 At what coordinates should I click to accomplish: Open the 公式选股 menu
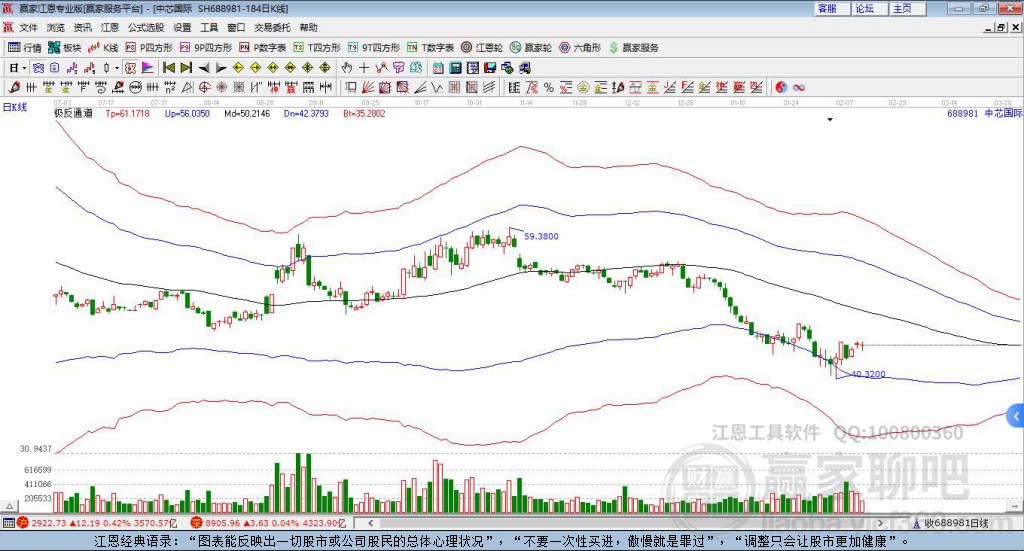(146, 27)
